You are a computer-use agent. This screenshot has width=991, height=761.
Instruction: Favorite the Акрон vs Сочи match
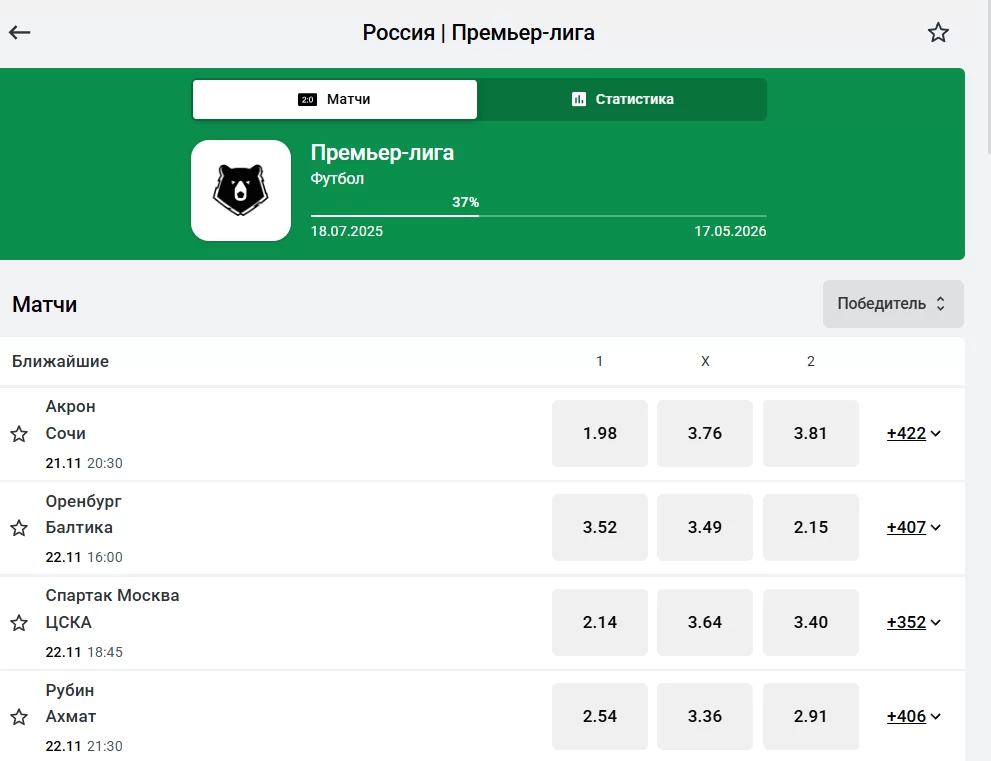point(19,434)
